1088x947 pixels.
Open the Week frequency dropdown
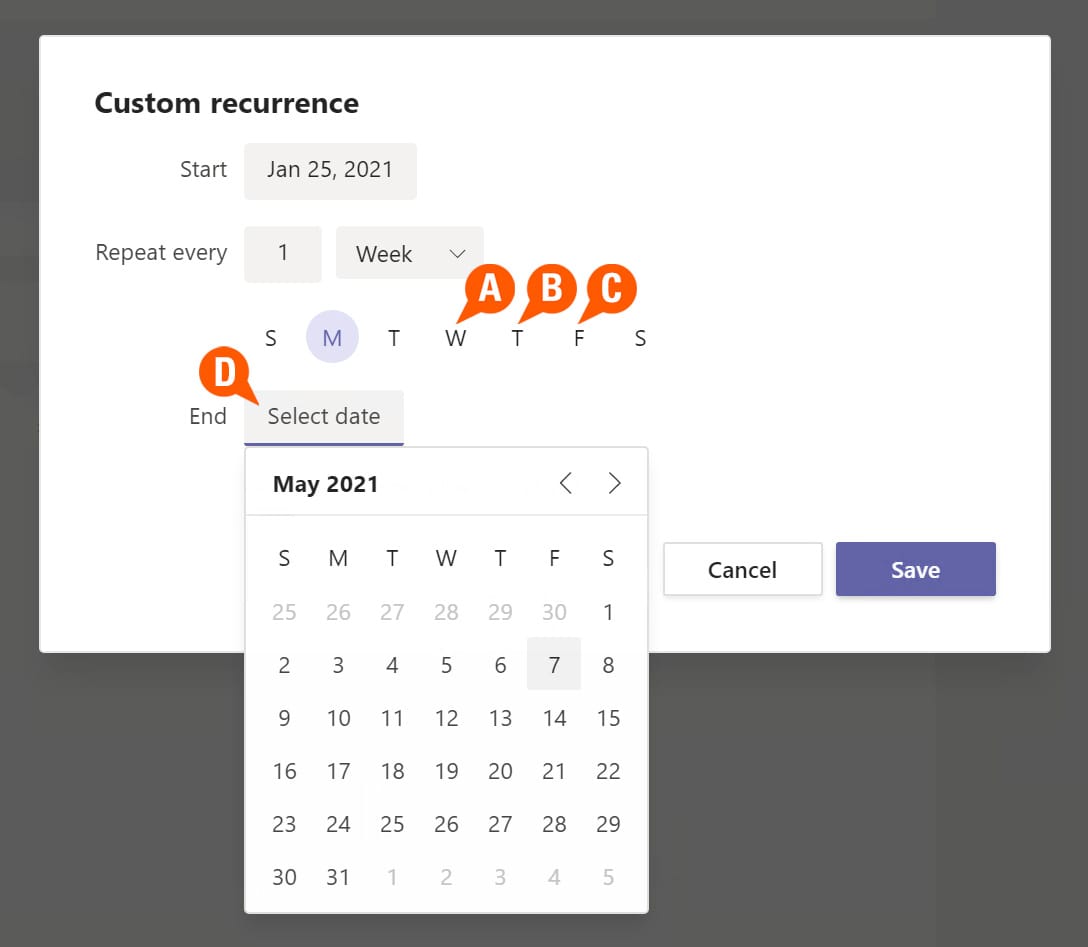pyautogui.click(x=409, y=254)
